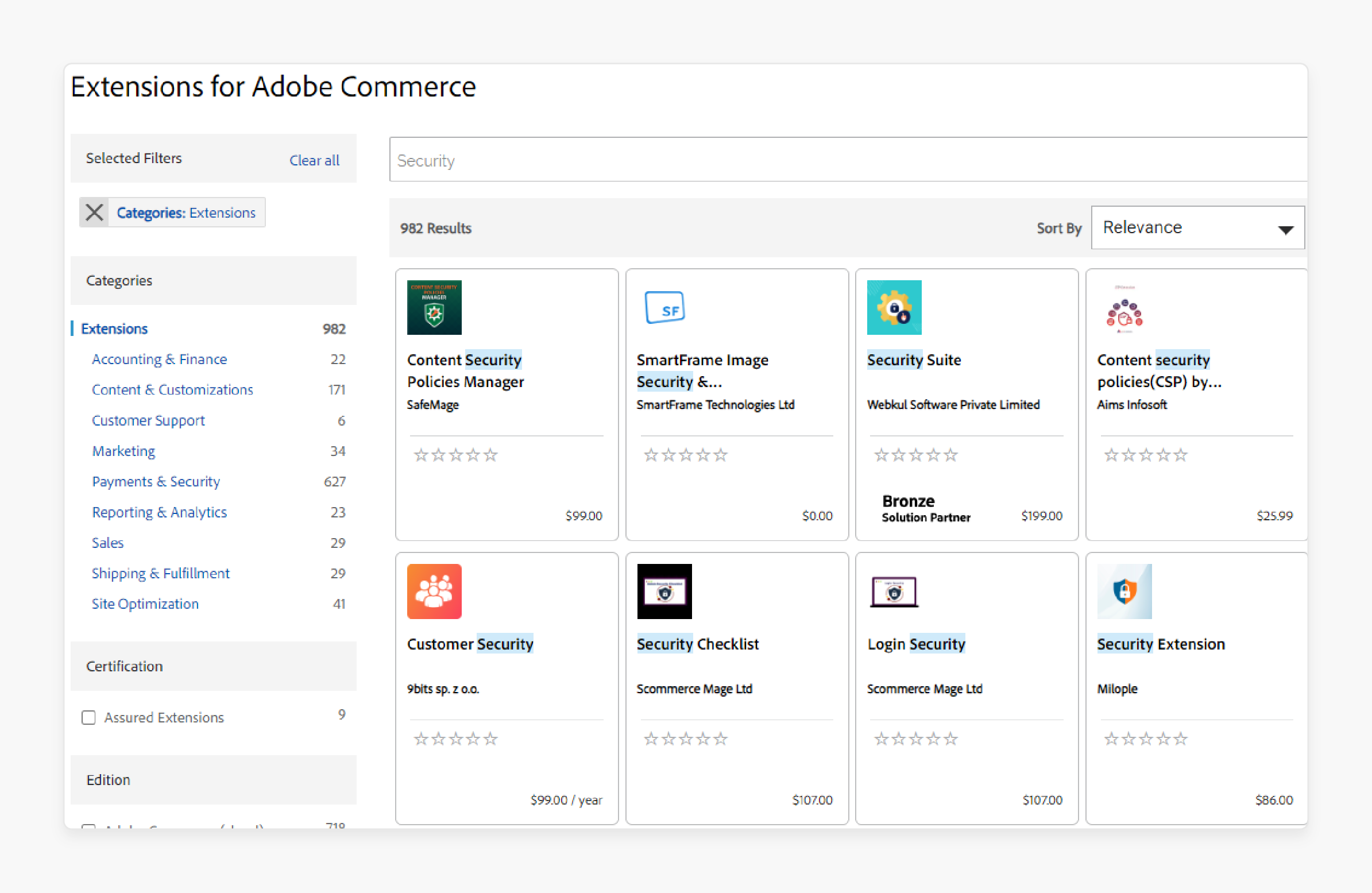Open the Security Suite gear icon
This screenshot has height=893, width=1372.
(894, 307)
